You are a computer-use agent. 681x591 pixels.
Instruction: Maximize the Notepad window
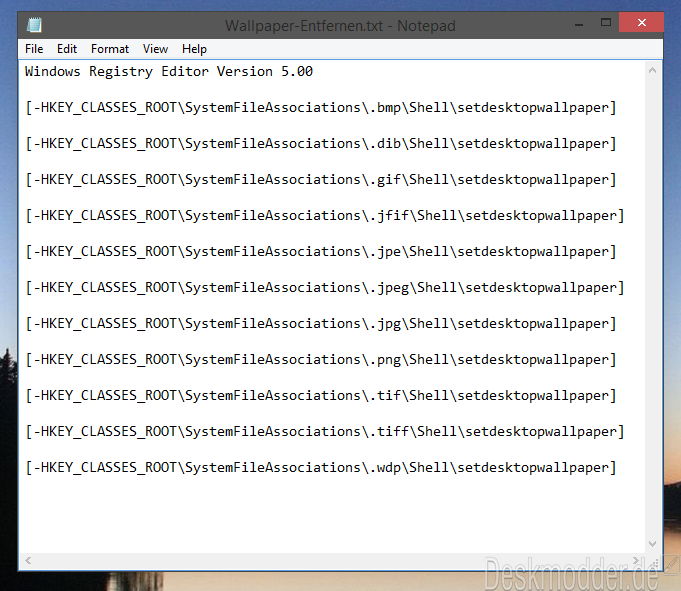[606, 23]
